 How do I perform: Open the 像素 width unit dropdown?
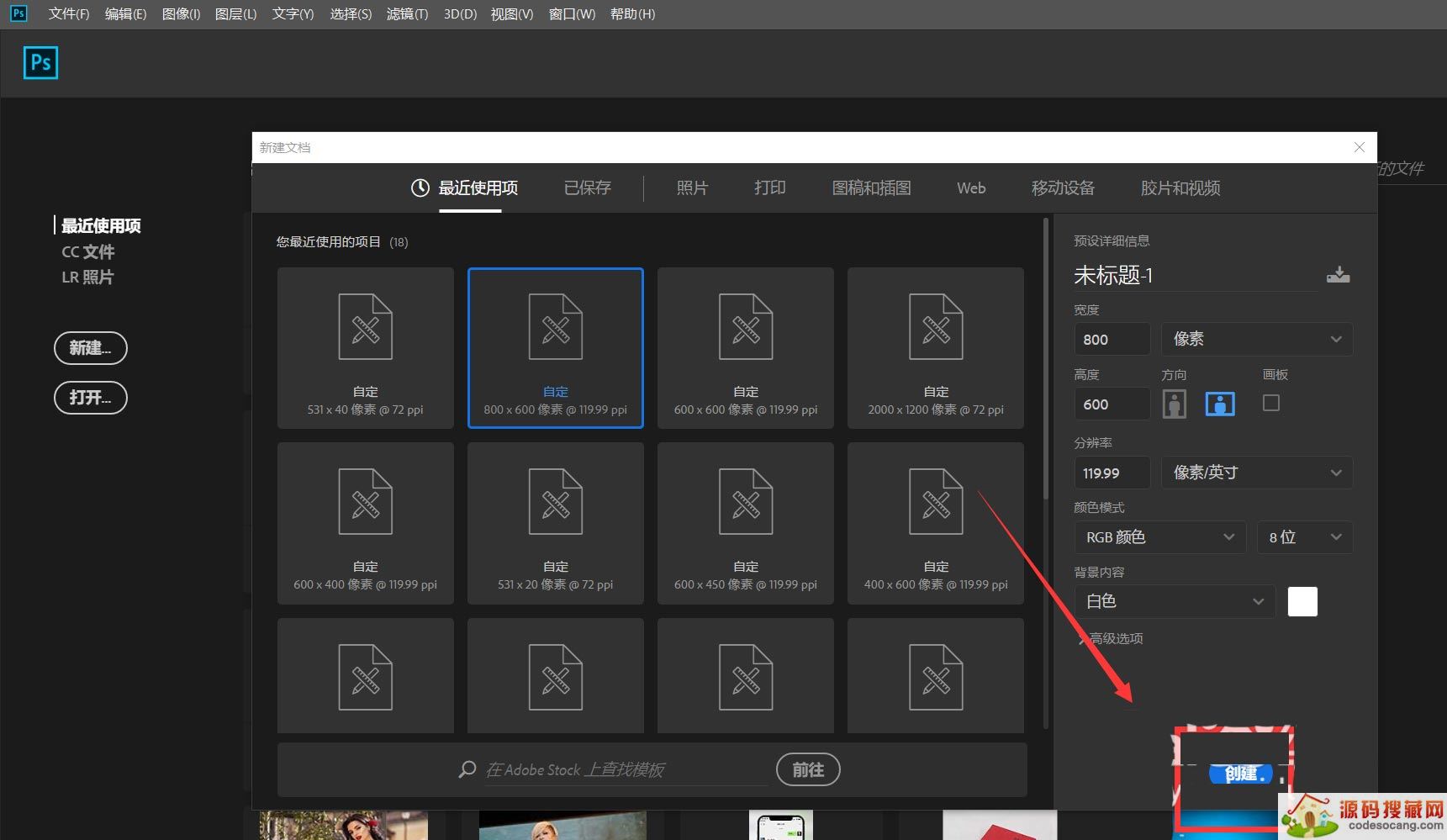pos(1256,339)
